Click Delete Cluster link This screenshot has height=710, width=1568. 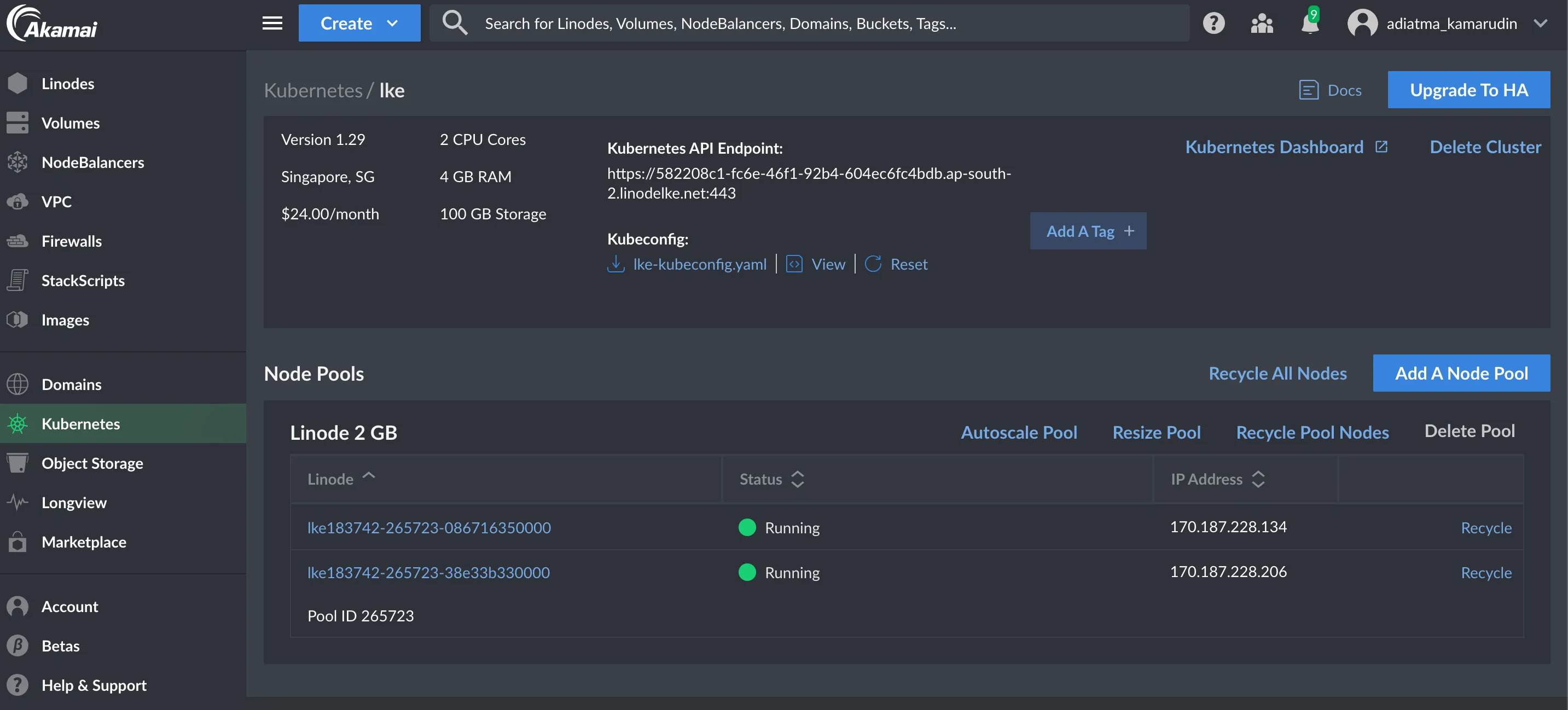click(1485, 147)
